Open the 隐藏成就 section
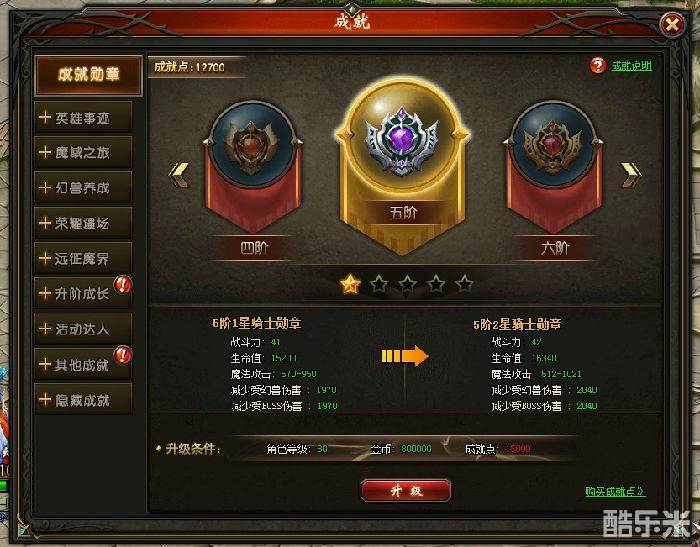Screen dimensions: 700x547 click(x=83, y=399)
